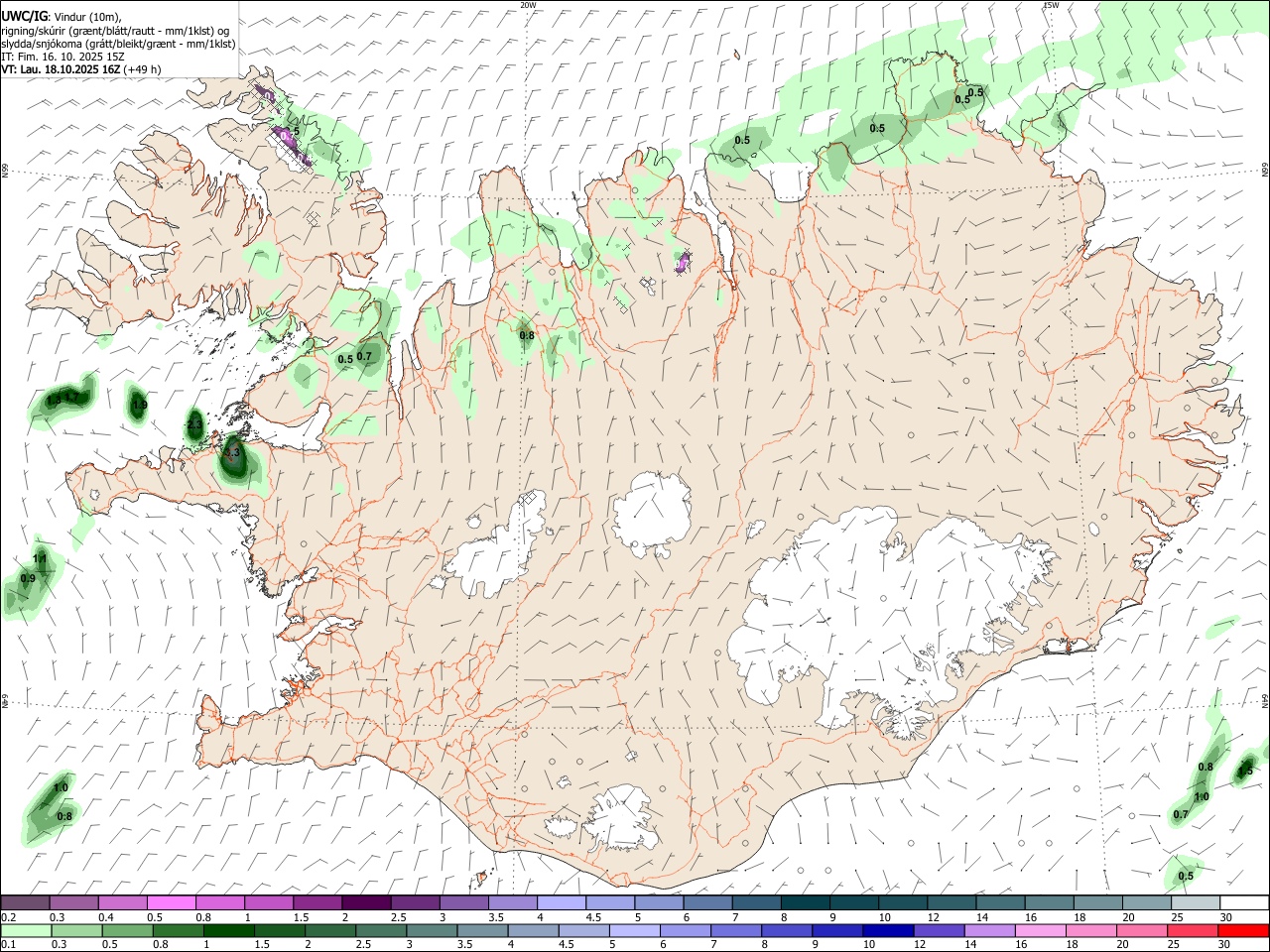Click the pale periwinkle swatch between 4 and 4.5 in the upper legend

[x=561, y=902]
